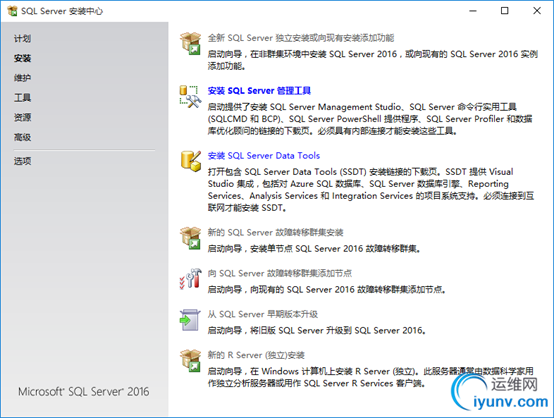Click 向 SQL Server 故障转移群集添加节点 link

coord(280,273)
